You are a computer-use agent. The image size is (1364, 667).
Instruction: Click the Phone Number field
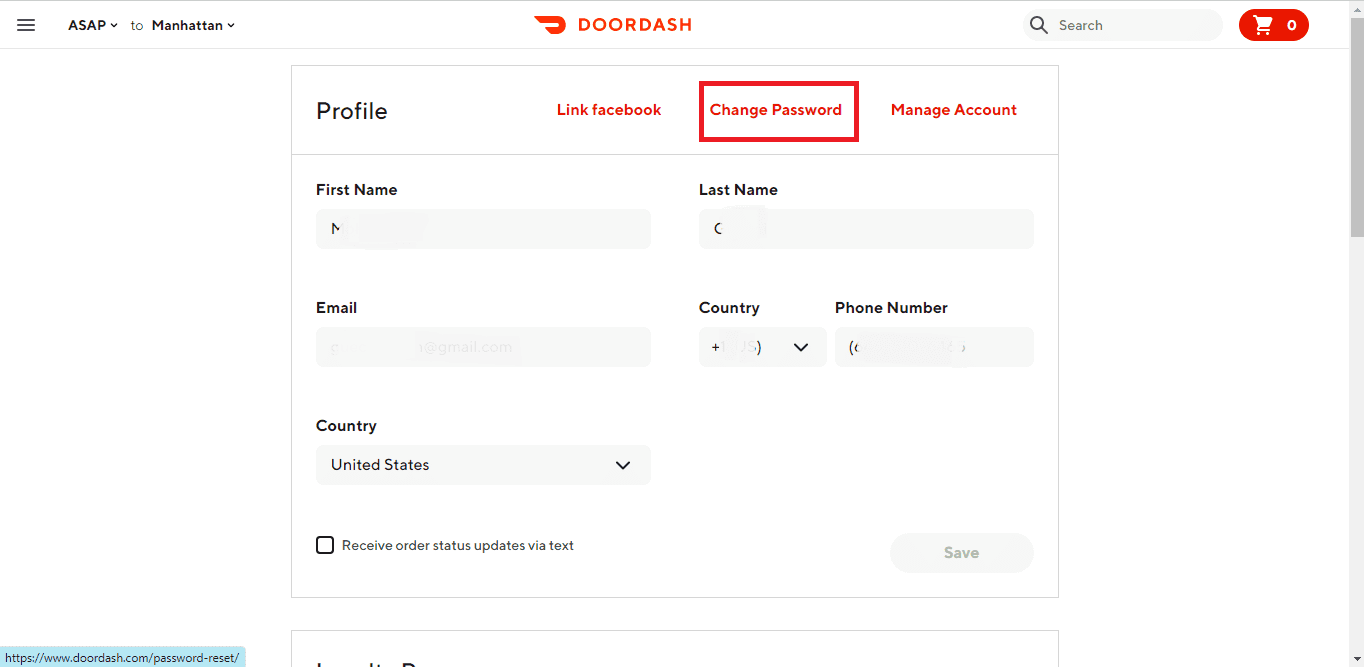coord(934,347)
